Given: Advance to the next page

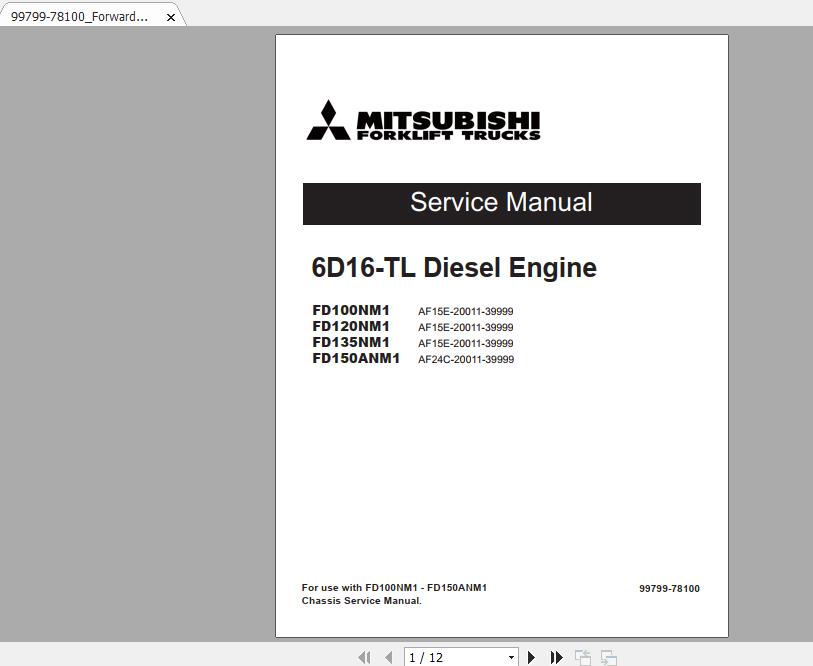Looking at the screenshot, I should 531,658.
